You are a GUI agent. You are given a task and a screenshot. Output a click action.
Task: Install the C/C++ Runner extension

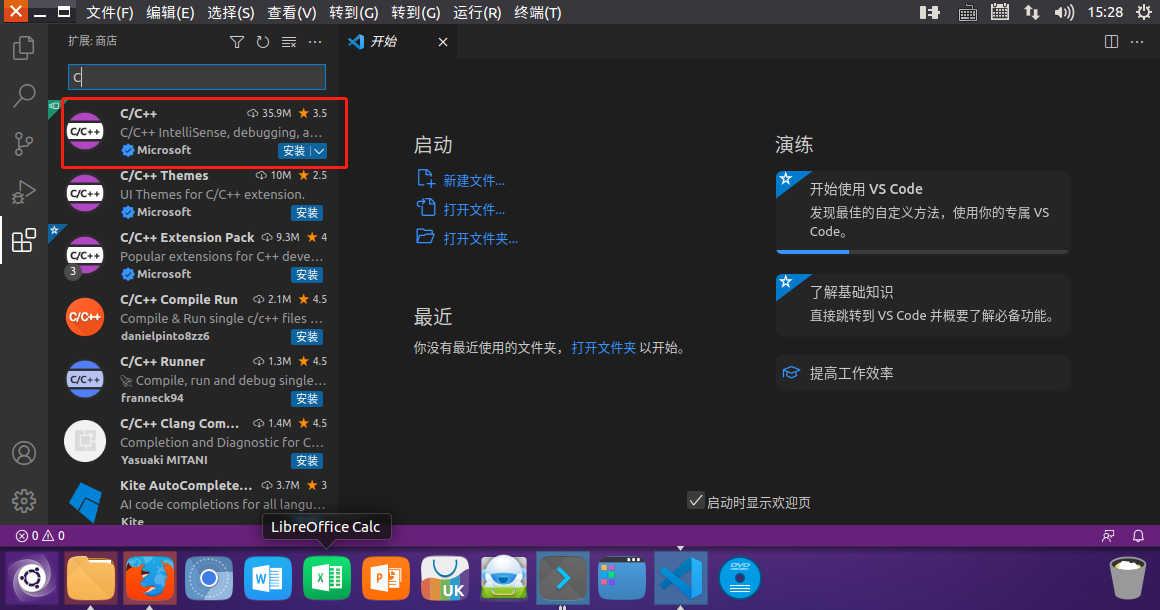point(307,399)
